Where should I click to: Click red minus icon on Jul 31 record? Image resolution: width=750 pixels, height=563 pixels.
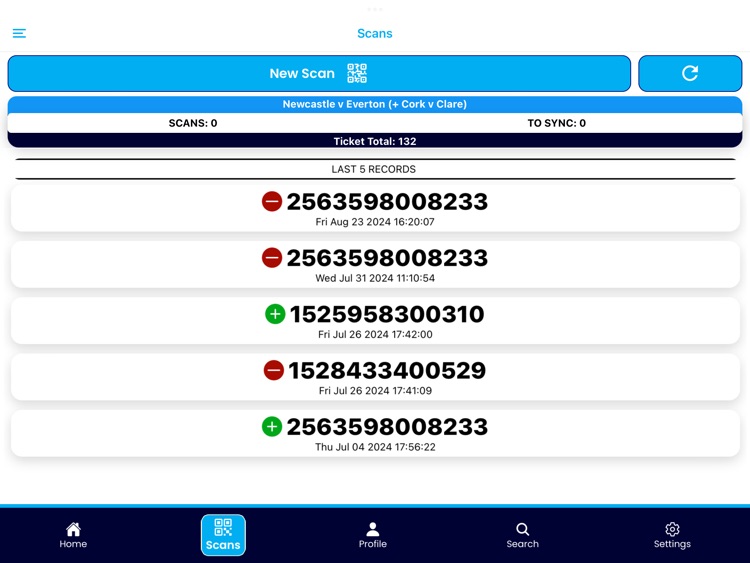272,258
